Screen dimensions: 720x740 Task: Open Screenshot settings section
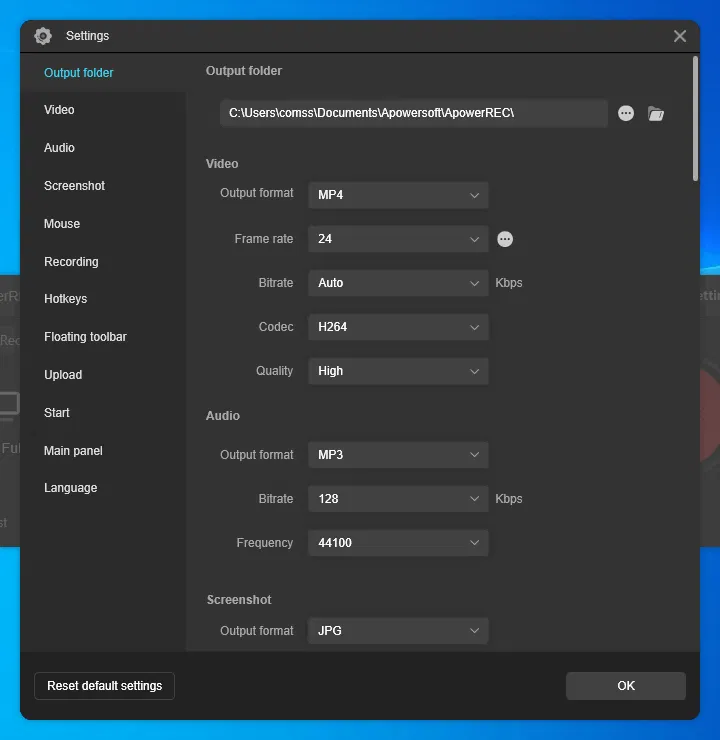74,185
